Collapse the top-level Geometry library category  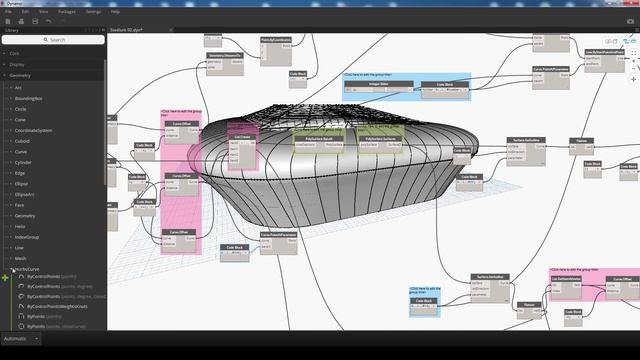point(4,76)
